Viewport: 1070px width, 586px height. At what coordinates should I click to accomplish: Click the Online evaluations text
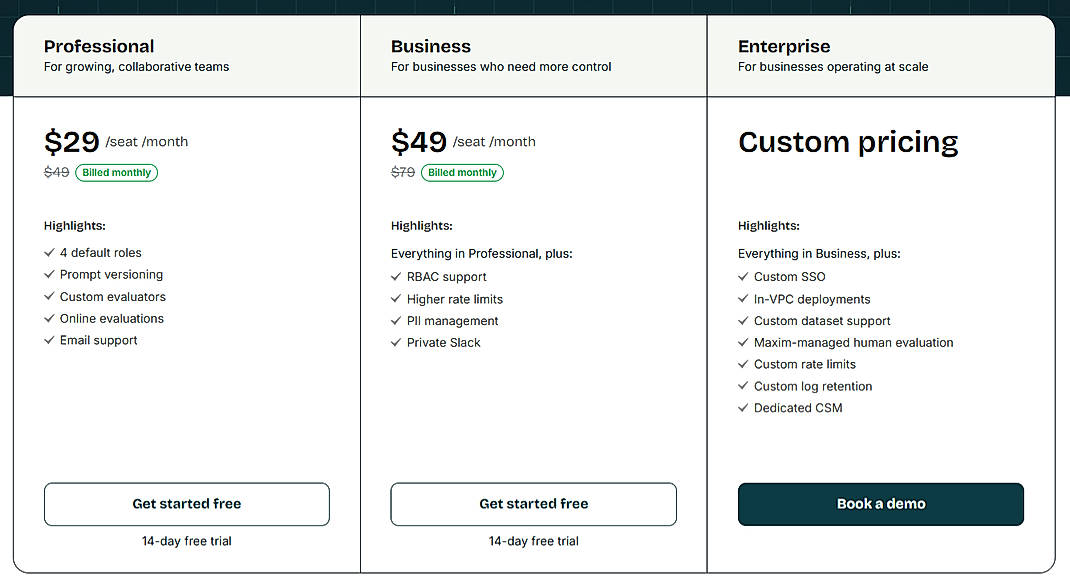(112, 319)
